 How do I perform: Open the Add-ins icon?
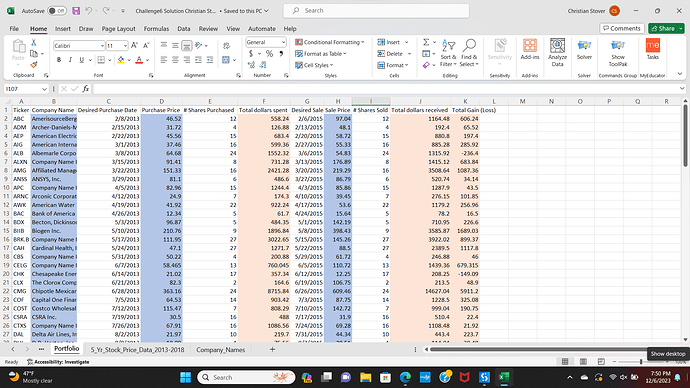(x=530, y=49)
